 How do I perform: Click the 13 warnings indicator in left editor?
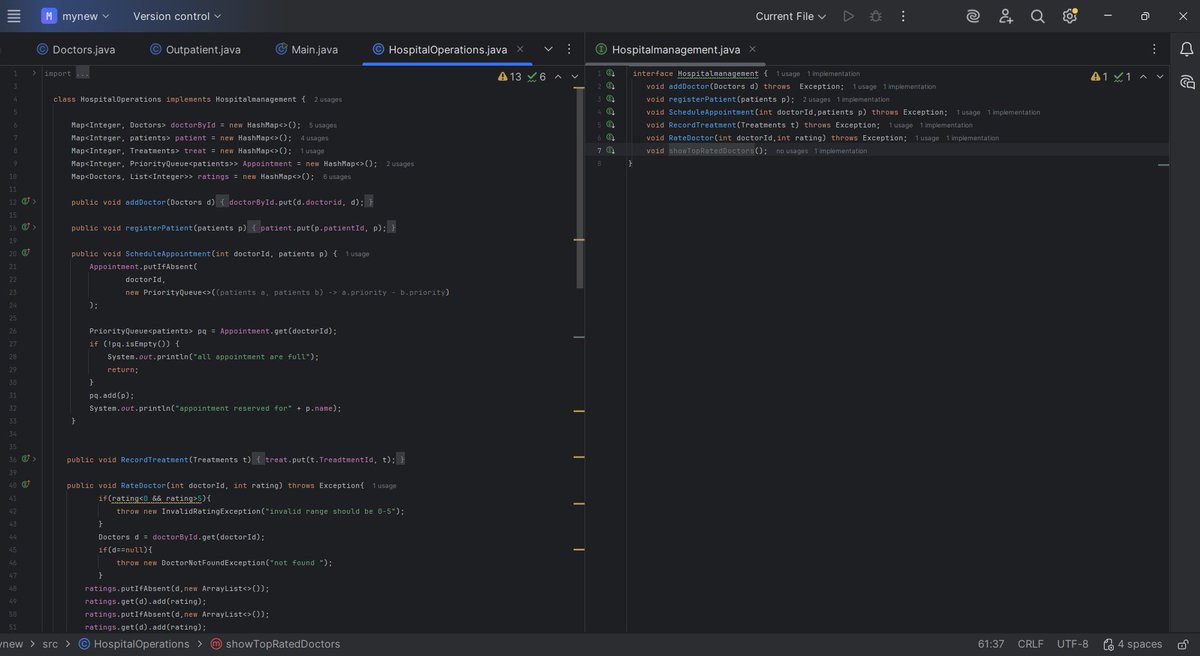pos(510,76)
